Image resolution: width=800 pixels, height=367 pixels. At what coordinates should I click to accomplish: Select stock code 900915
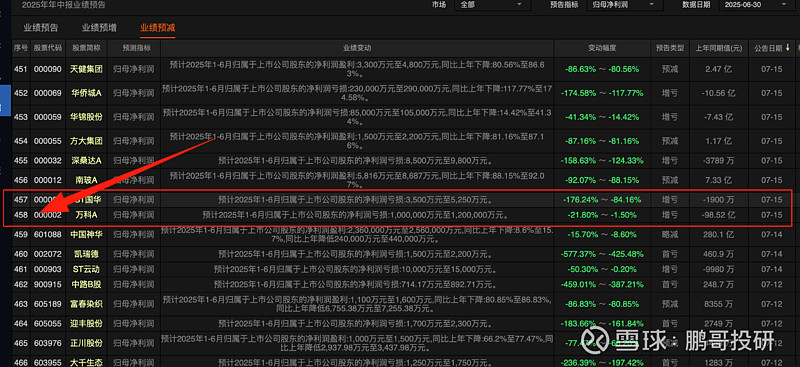point(48,284)
